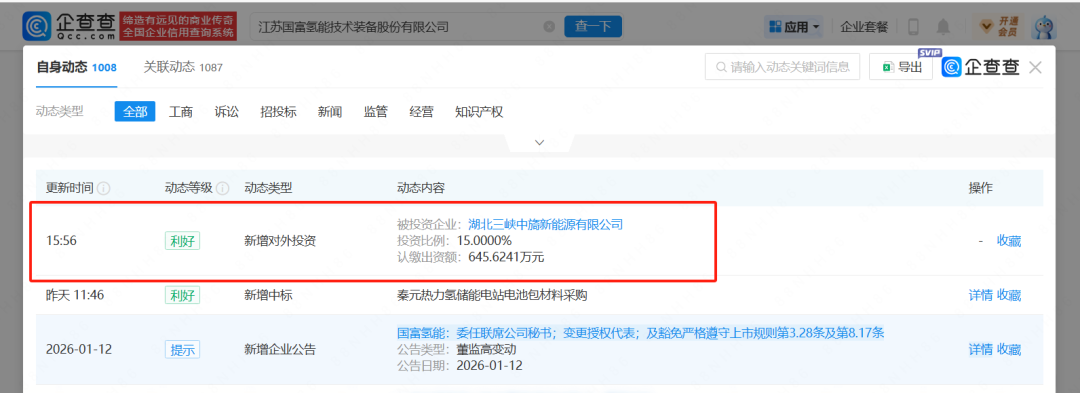Click info icon next to 动态等级
The height and width of the screenshot is (393, 1080).
(x=222, y=189)
